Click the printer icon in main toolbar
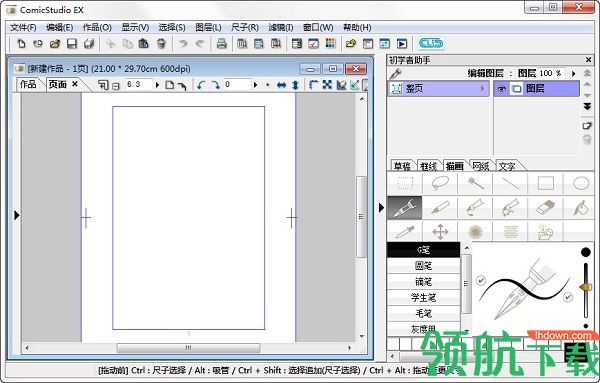The image size is (600, 383). point(222,44)
